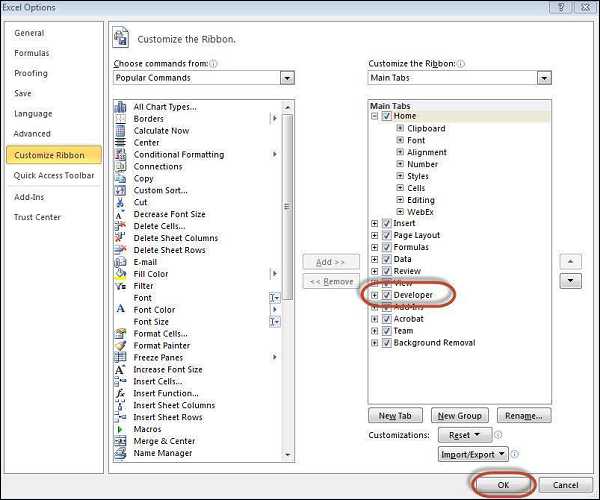Image resolution: width=600 pixels, height=500 pixels.
Task: Click the Merge & Center icon
Action: tap(120, 441)
